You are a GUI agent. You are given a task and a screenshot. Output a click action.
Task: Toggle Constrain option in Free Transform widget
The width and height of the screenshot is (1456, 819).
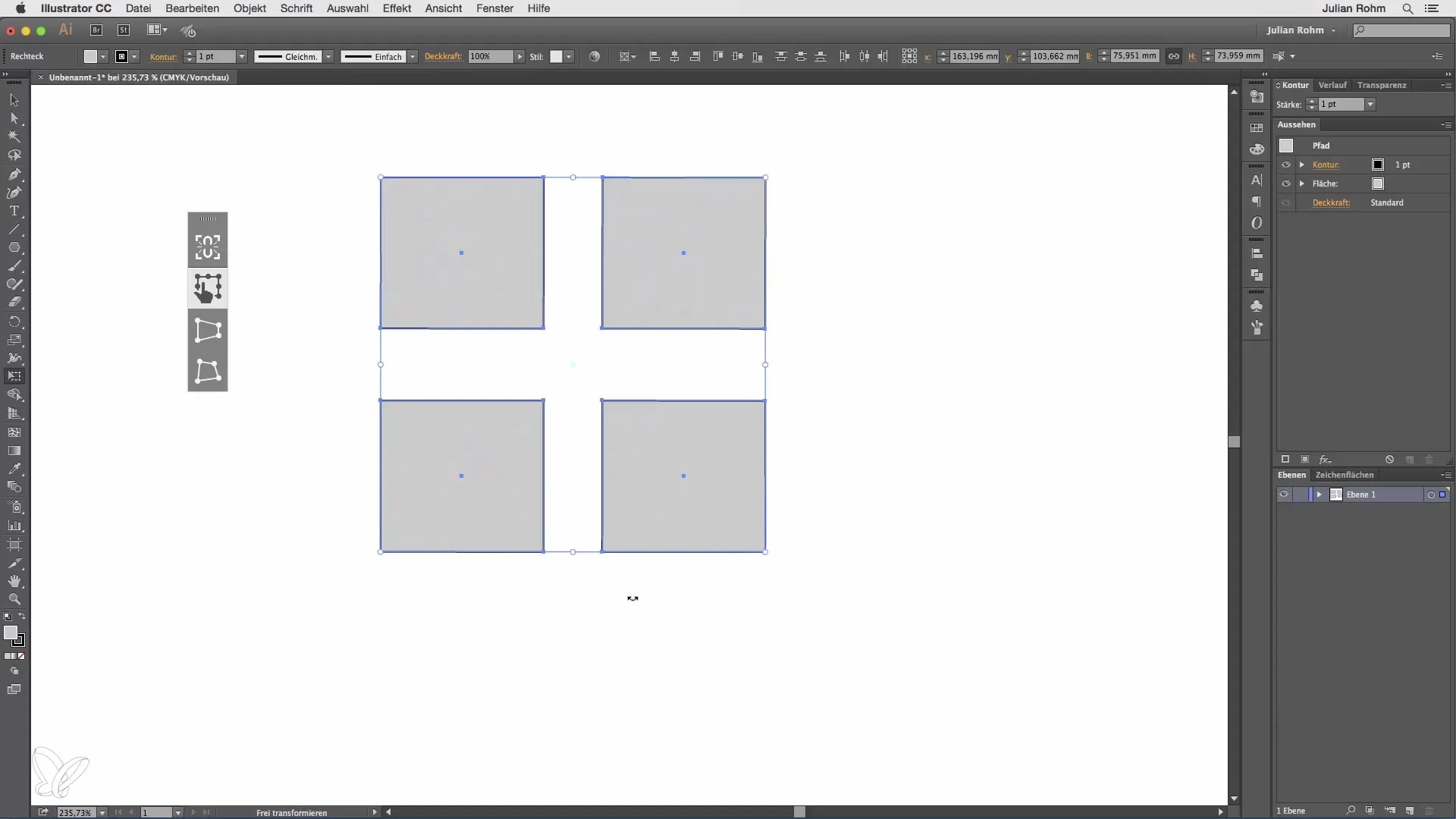coord(208,247)
